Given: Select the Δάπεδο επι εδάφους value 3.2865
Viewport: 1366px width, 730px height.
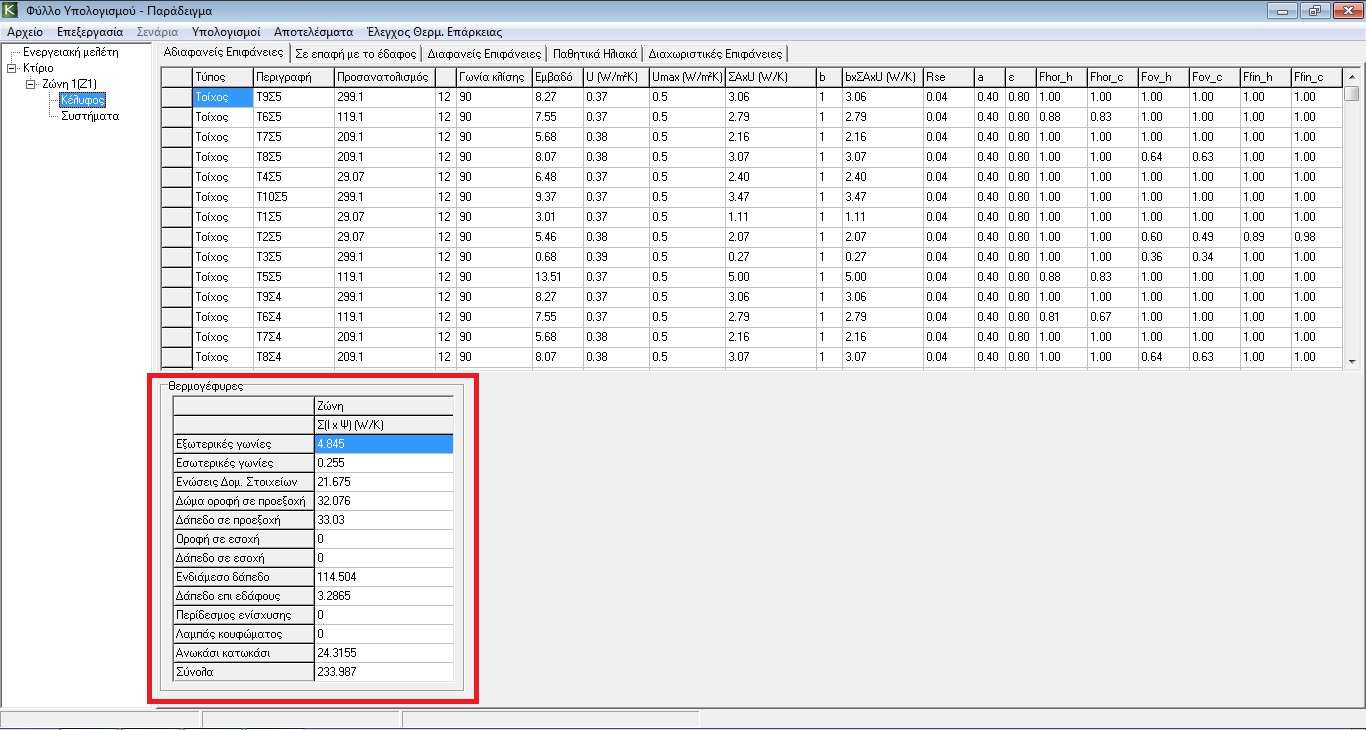Looking at the screenshot, I should (384, 596).
